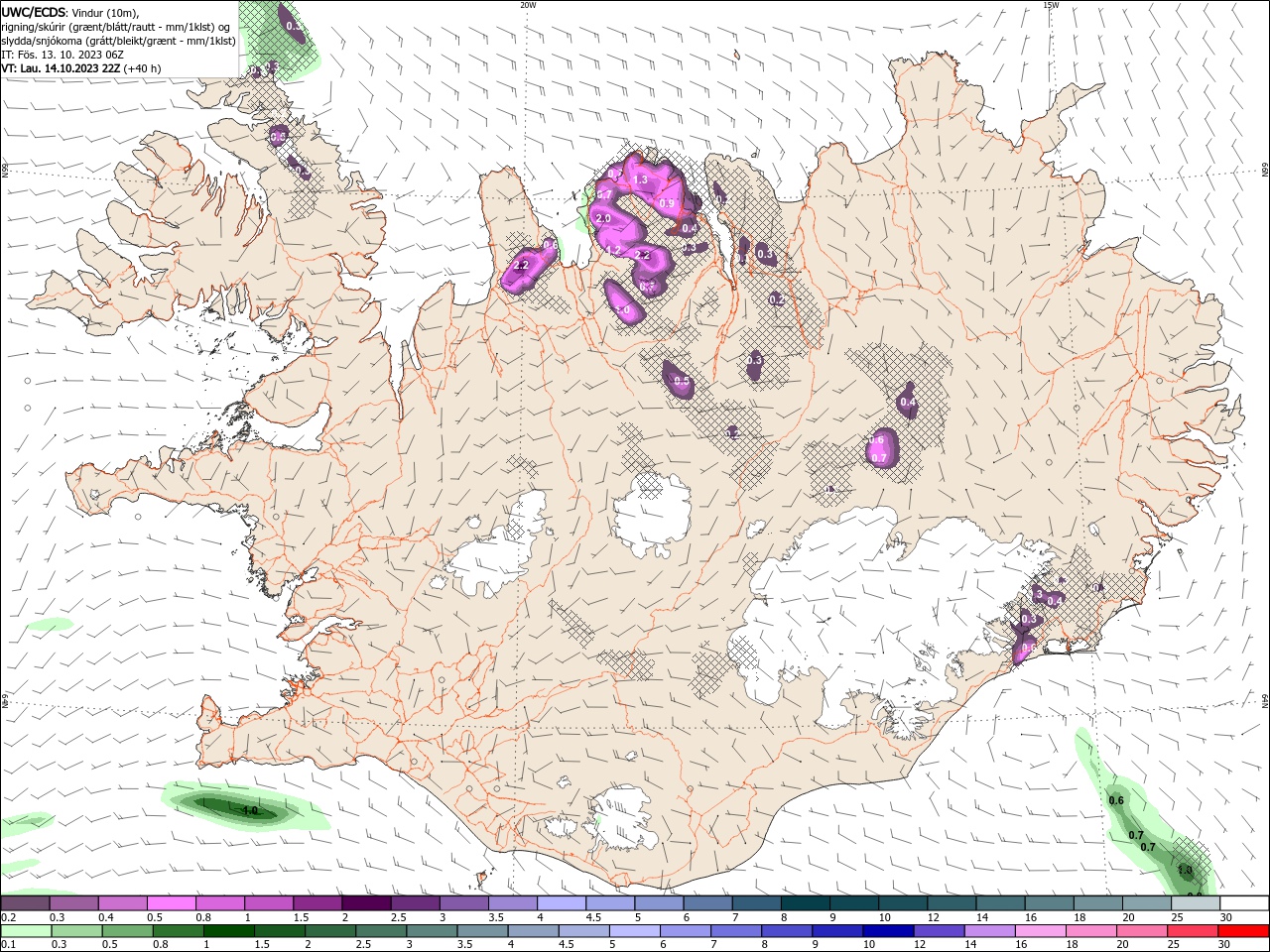Viewport: 1270px width, 952px height.
Task: Click the 0.9 snowfall value on the map
Action: [667, 204]
